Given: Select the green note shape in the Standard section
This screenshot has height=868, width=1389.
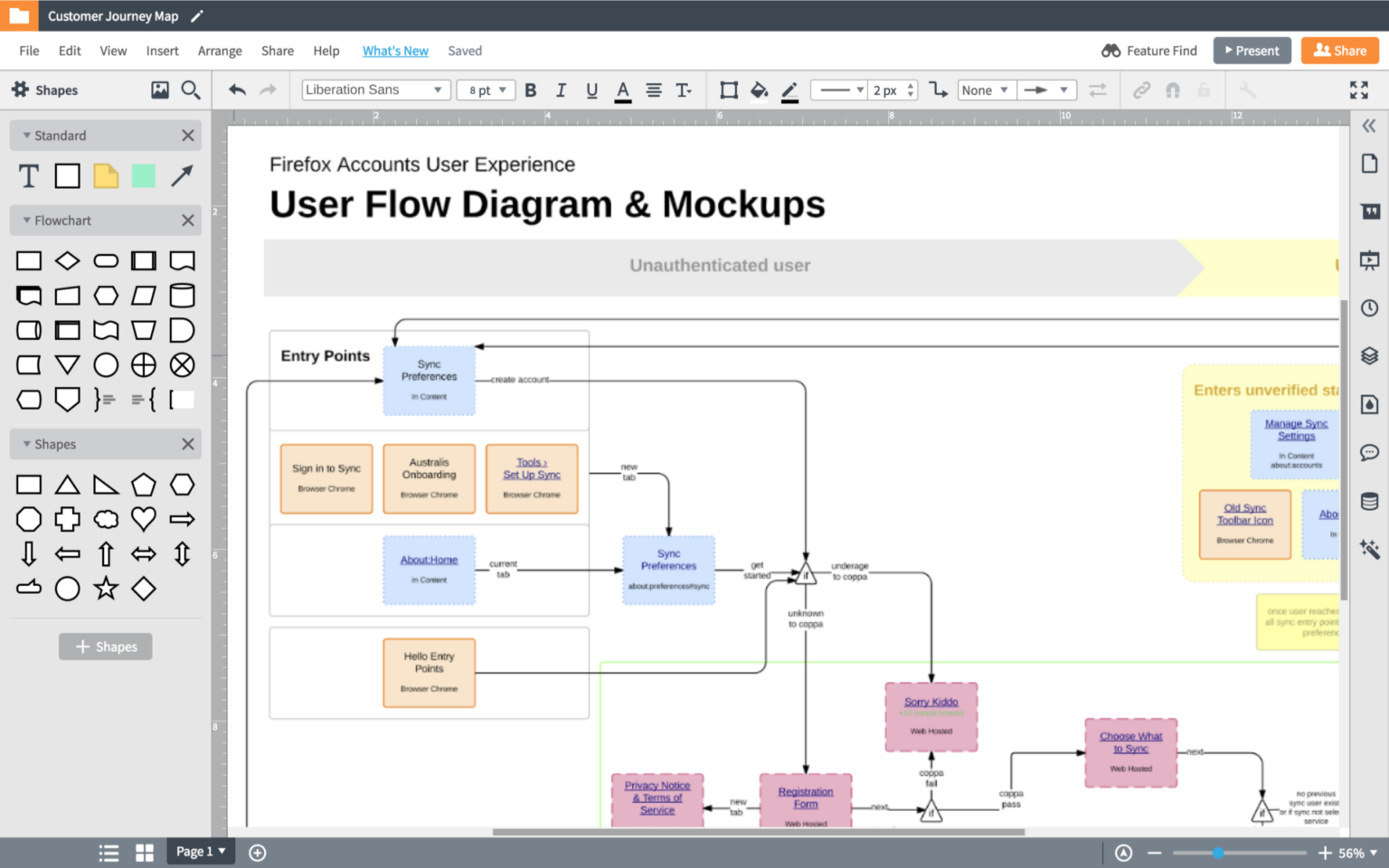Looking at the screenshot, I should tap(144, 175).
